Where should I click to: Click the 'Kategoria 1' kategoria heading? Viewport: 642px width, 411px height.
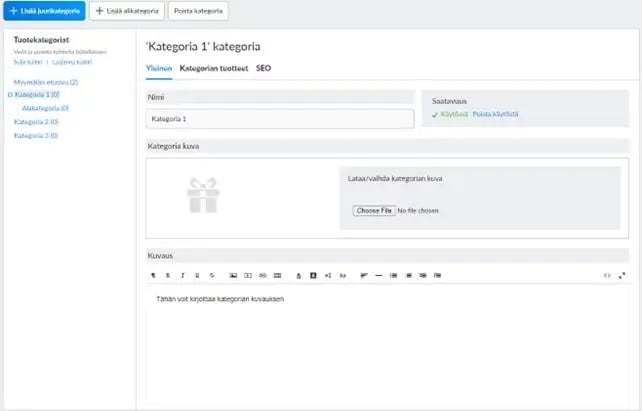(203, 47)
